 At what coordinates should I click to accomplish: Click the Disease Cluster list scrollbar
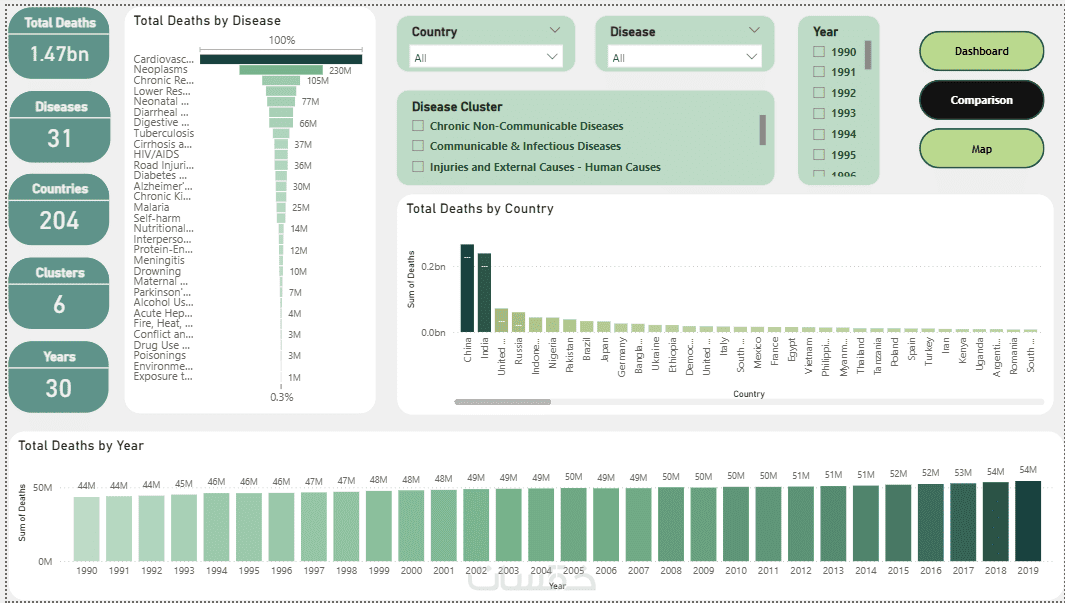pyautogui.click(x=763, y=130)
